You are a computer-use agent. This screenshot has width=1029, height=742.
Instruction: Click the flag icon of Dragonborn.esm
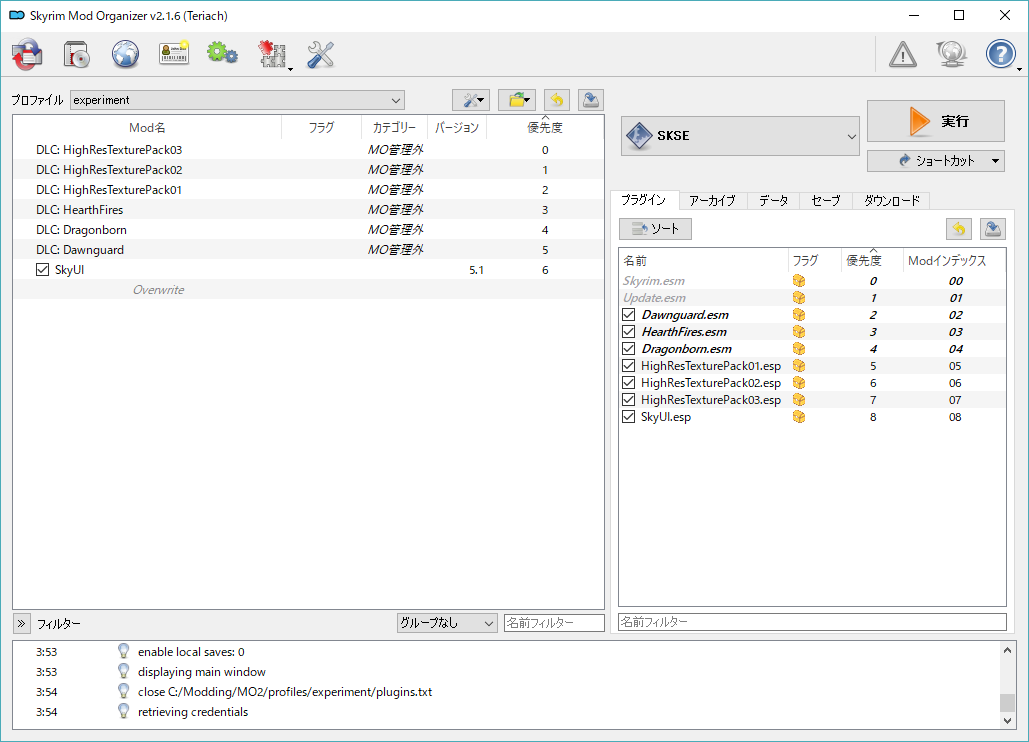tap(799, 348)
